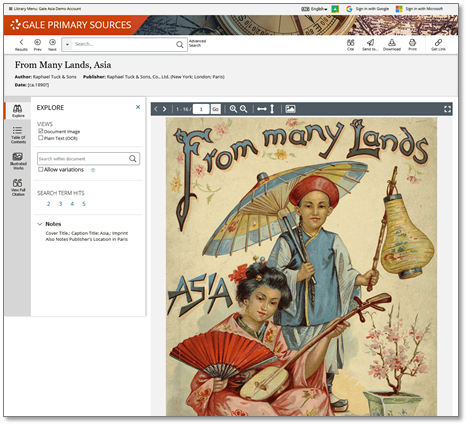
Task: Click the page number input box
Action: [201, 109]
